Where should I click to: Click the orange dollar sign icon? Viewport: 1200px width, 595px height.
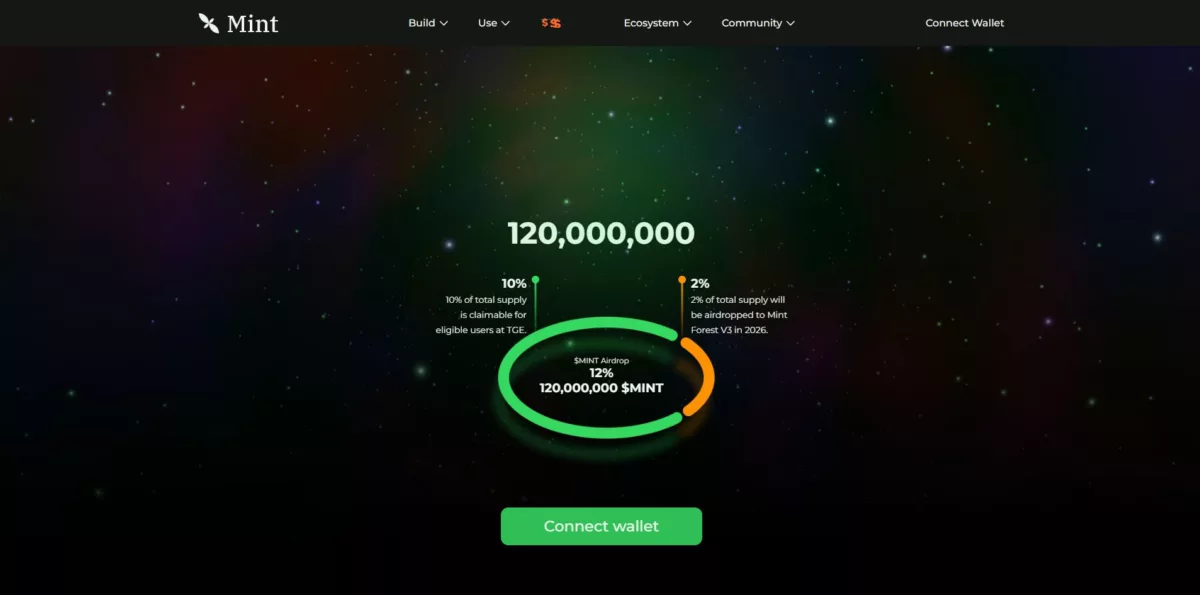(x=551, y=23)
